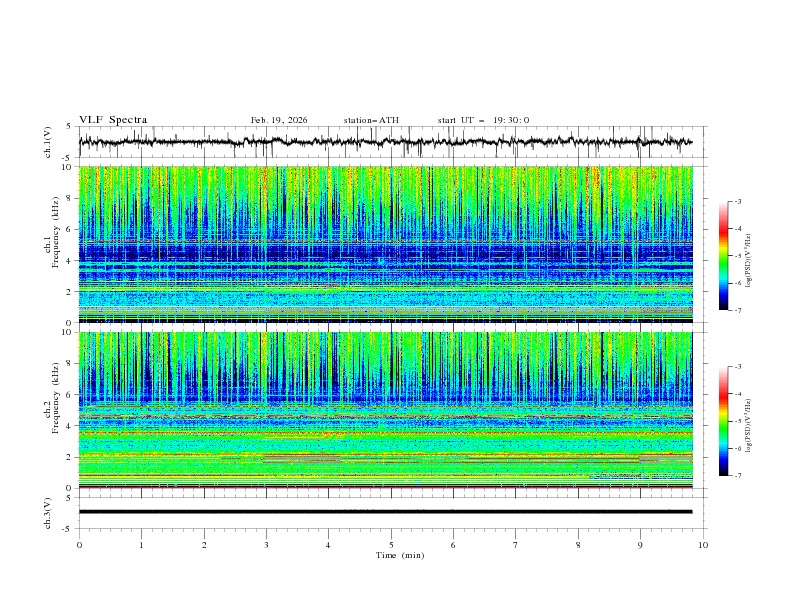The height and width of the screenshot is (612, 792).
Task: Click the 2 minute tick on time axis
Action: point(204,545)
